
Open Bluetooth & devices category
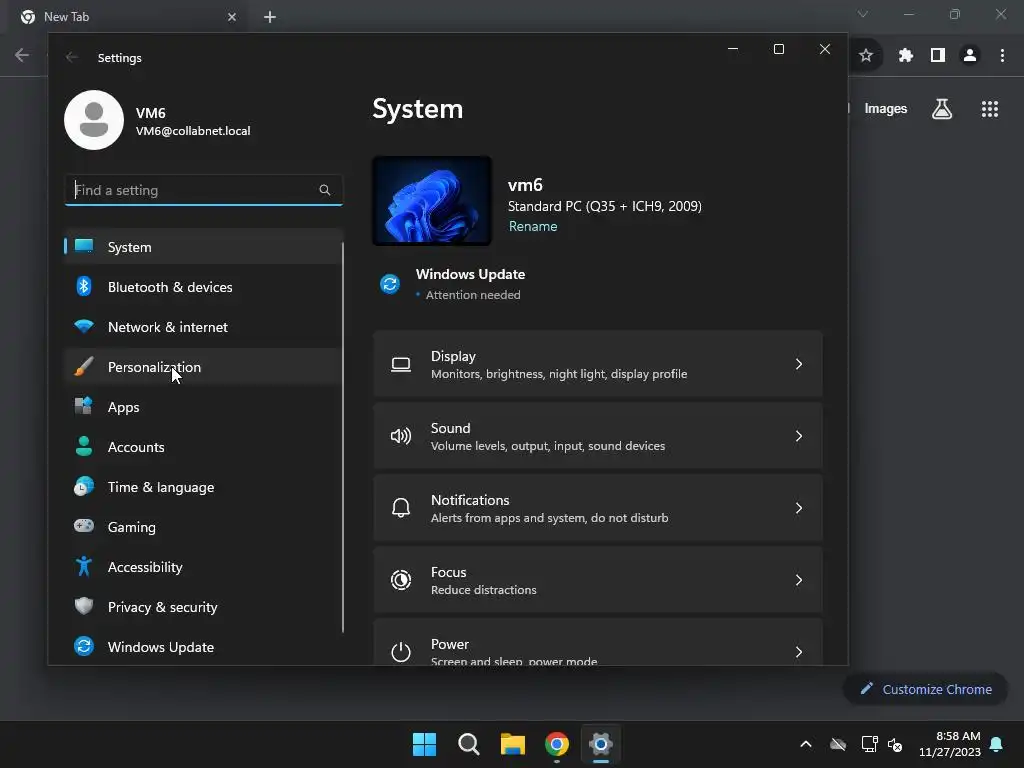[x=203, y=287]
